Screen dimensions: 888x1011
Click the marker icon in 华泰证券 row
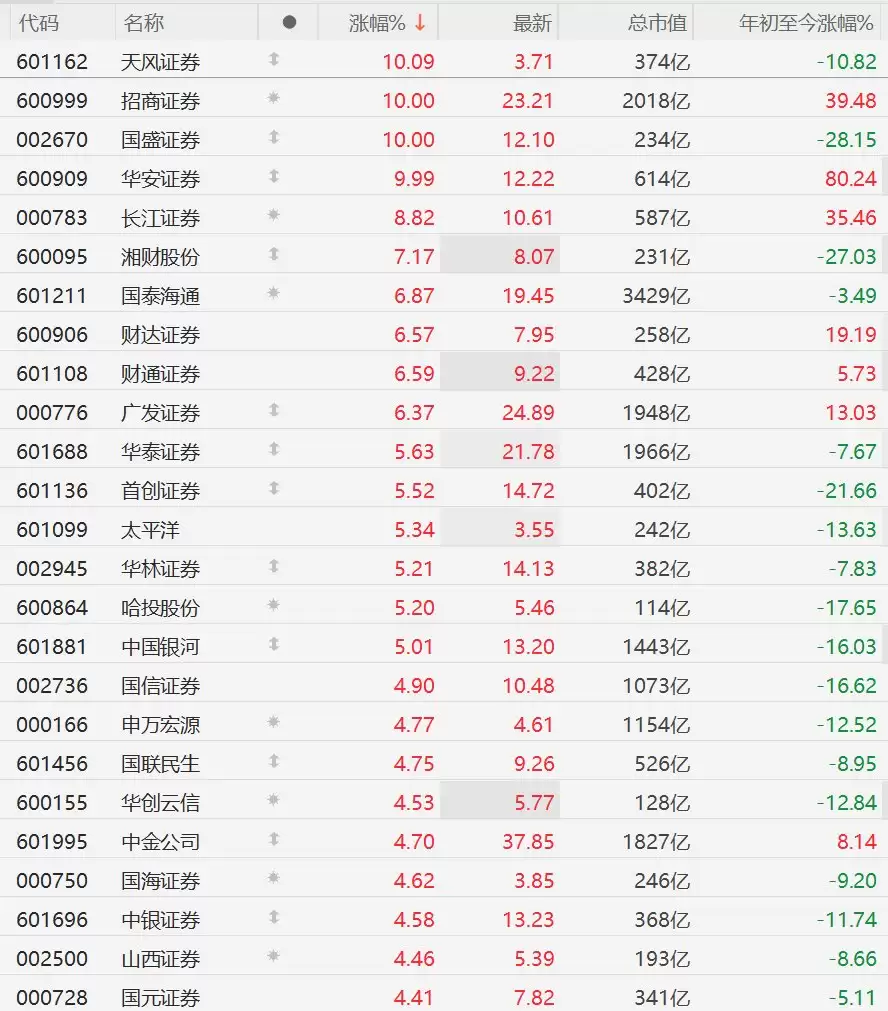274,449
